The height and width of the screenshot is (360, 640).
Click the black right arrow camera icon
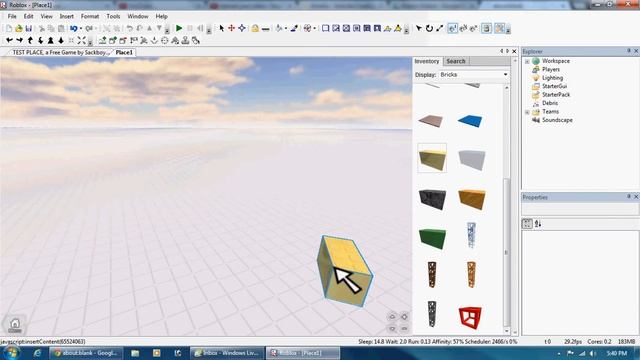click(x=19, y=40)
